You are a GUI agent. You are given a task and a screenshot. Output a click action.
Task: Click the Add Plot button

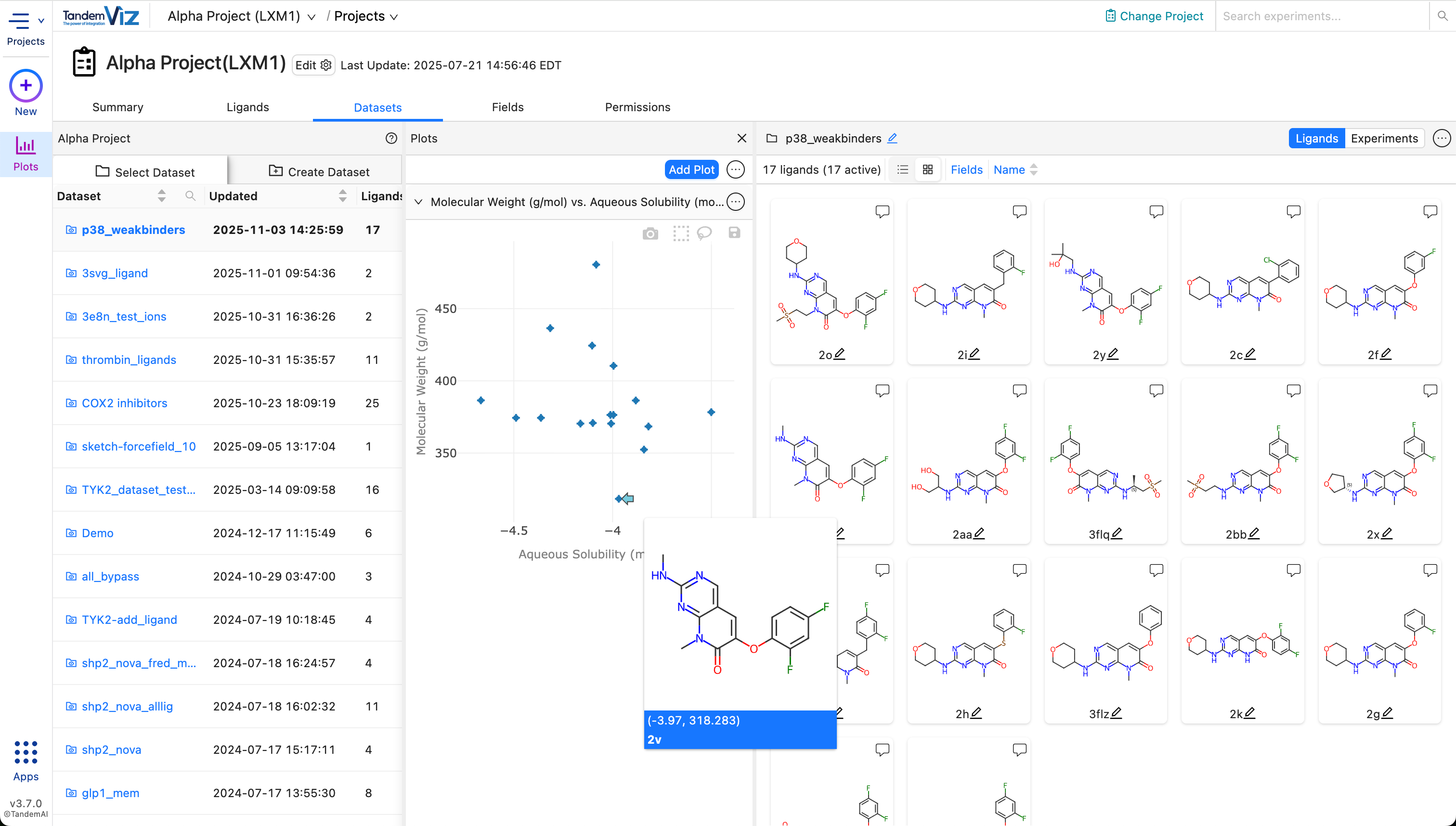pyautogui.click(x=691, y=169)
